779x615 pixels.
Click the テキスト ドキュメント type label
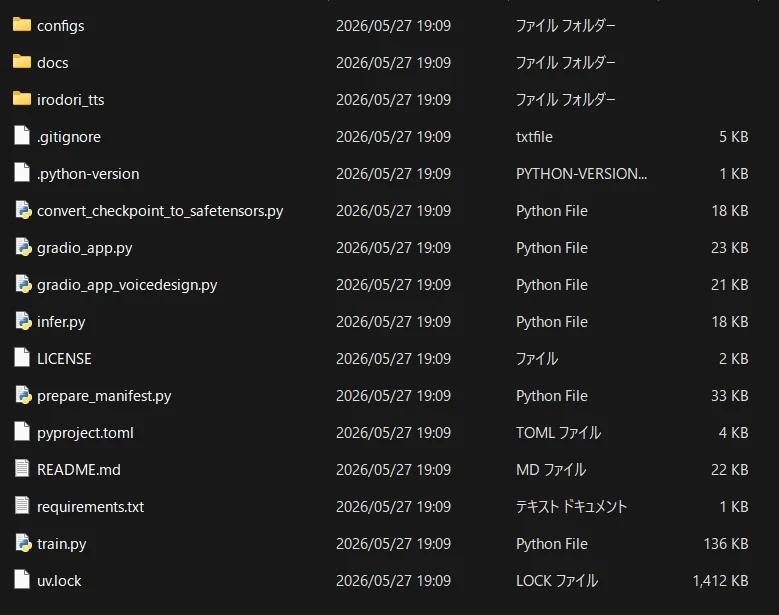571,507
